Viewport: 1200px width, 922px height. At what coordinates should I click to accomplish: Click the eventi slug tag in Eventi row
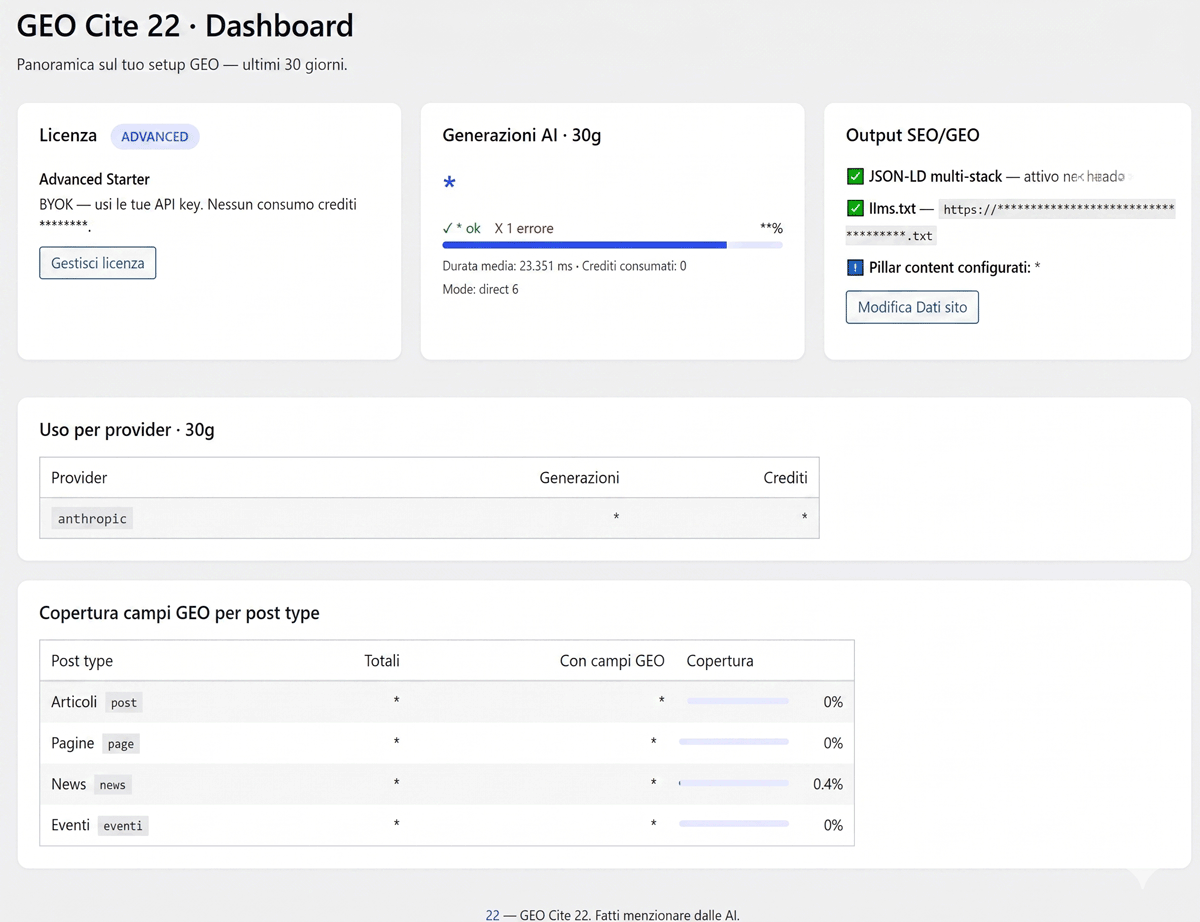(x=123, y=826)
